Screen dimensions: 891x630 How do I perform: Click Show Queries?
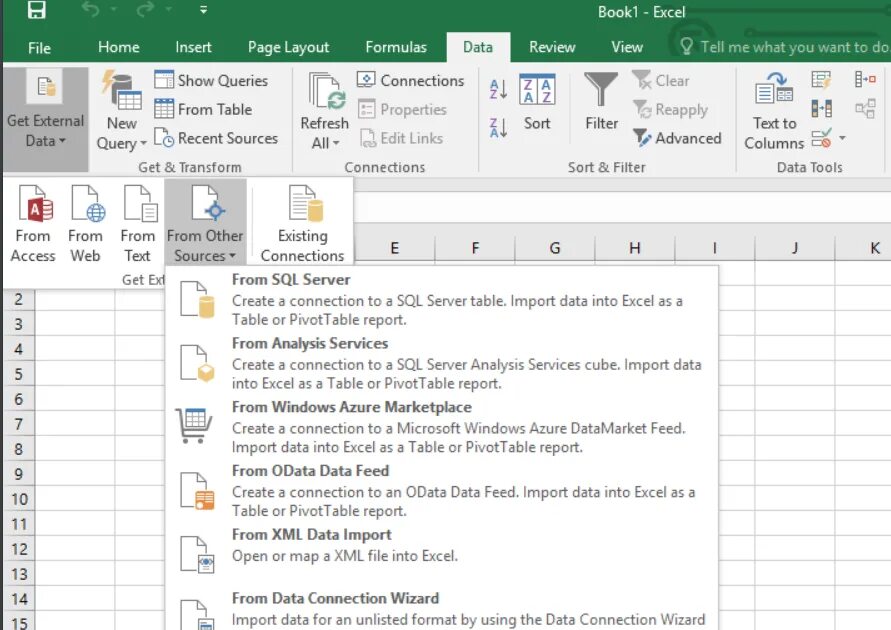[x=211, y=80]
